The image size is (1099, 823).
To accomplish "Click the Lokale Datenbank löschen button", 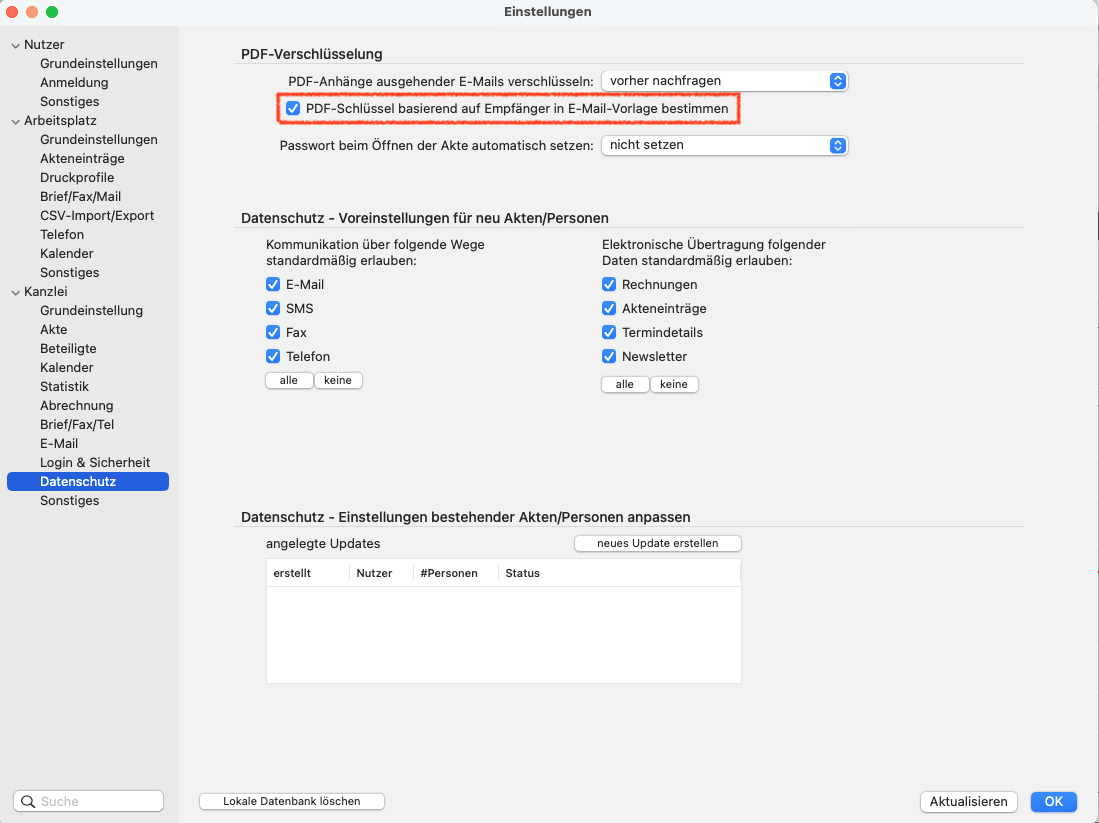I will click(292, 801).
